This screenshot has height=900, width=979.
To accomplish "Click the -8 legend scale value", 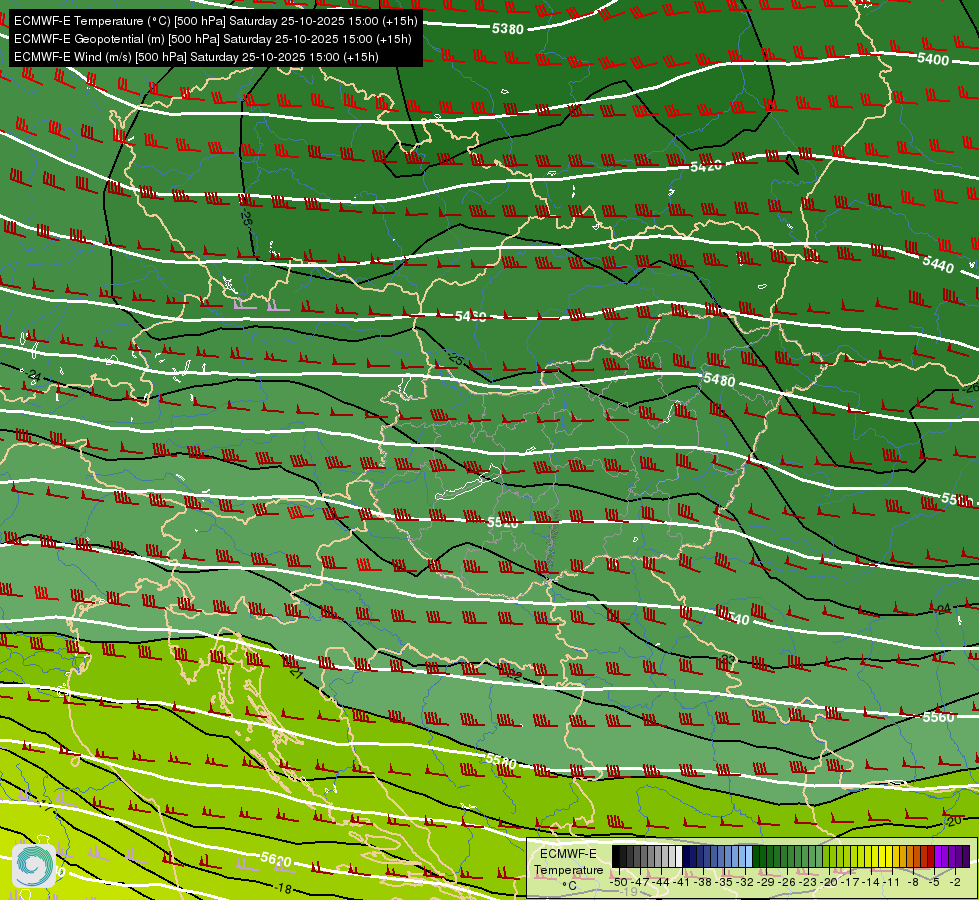I will coord(913,882).
